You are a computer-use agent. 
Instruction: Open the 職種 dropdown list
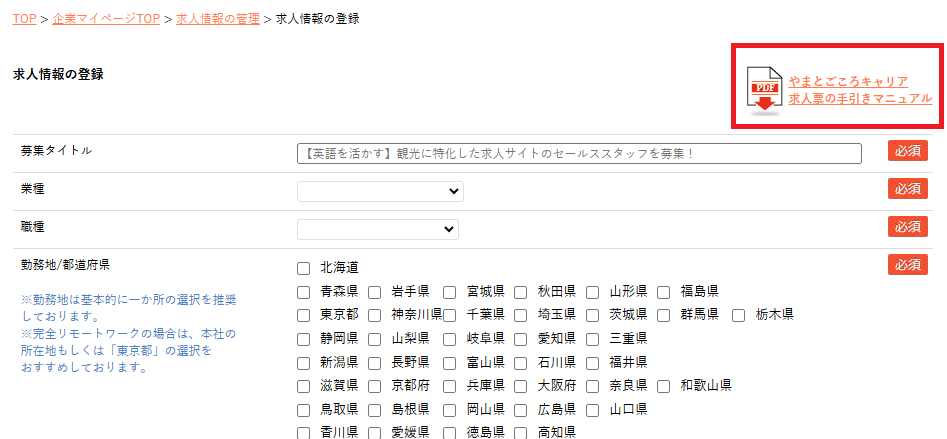(378, 229)
